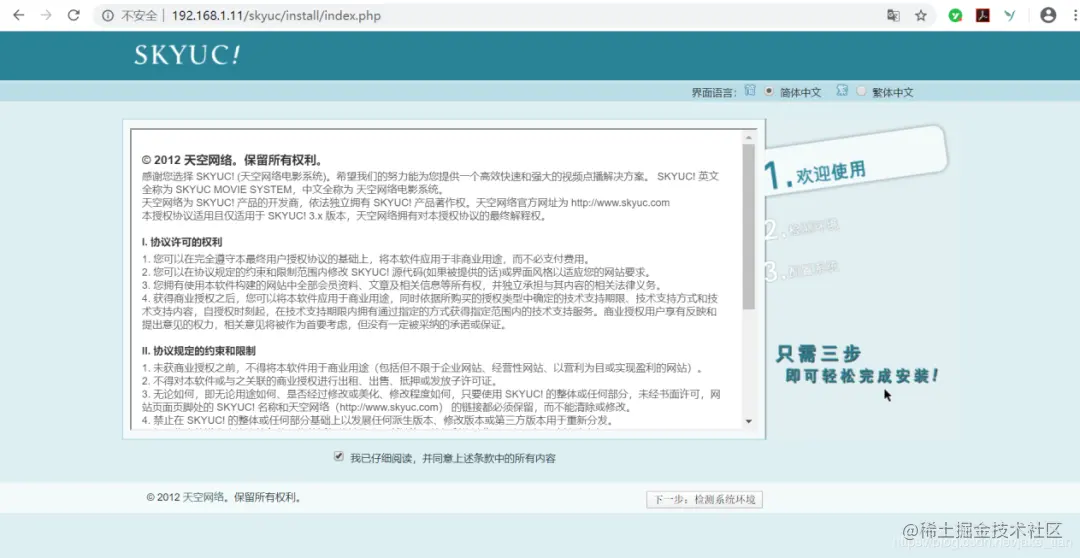Go back with the browser back arrow
The image size is (1080, 558).
click(19, 15)
